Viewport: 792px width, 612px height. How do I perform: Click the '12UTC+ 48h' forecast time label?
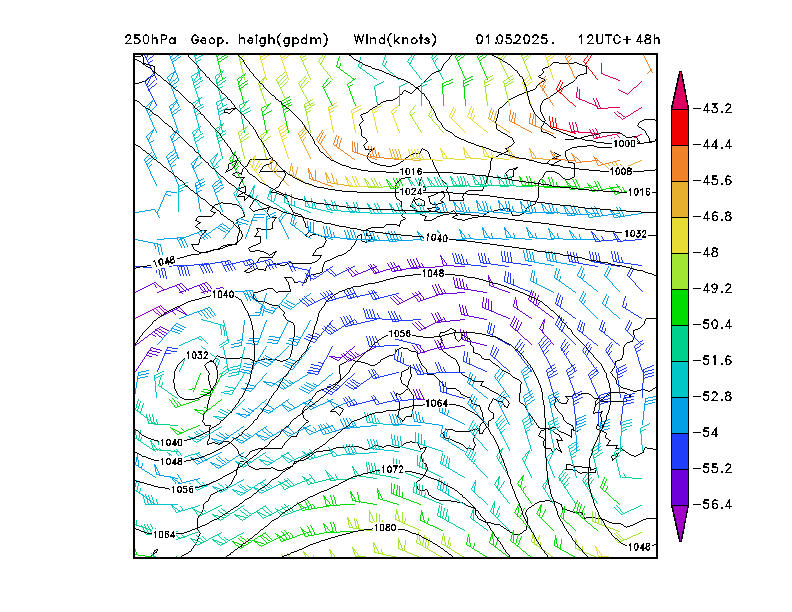click(x=619, y=39)
